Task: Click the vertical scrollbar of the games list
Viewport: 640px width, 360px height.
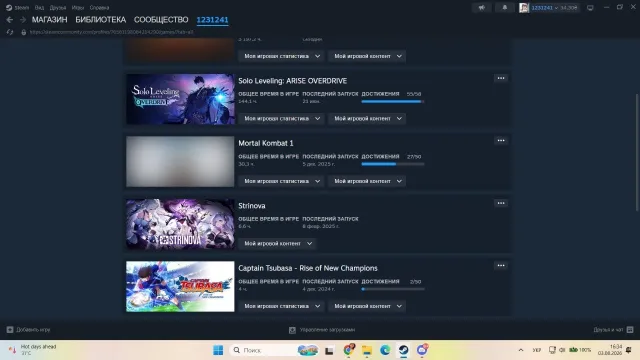Action: (x=637, y=153)
